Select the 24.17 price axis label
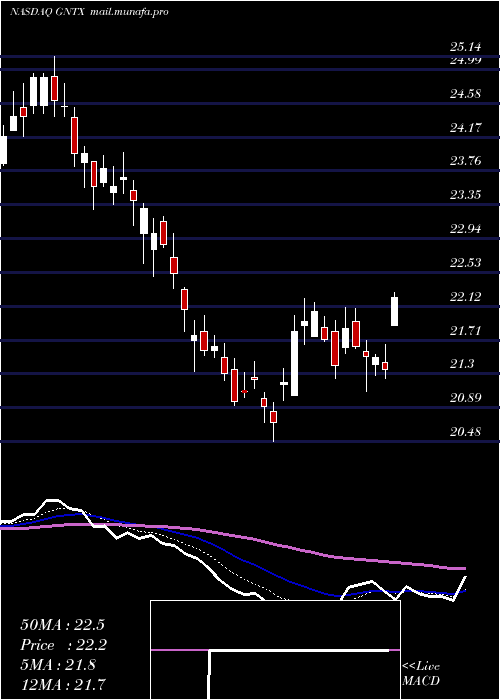The height and width of the screenshot is (700, 500). pos(466,128)
